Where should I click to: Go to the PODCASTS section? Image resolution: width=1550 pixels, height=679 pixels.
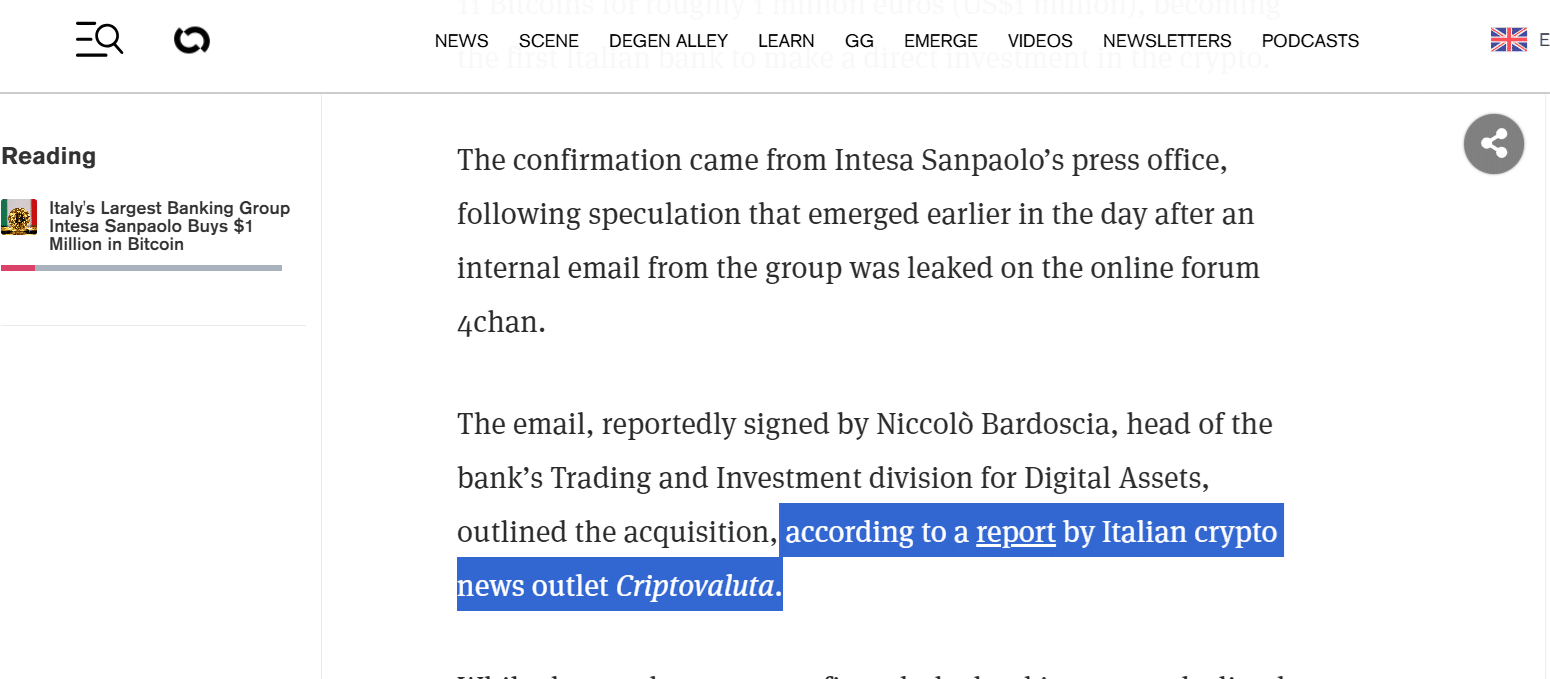tap(1310, 41)
